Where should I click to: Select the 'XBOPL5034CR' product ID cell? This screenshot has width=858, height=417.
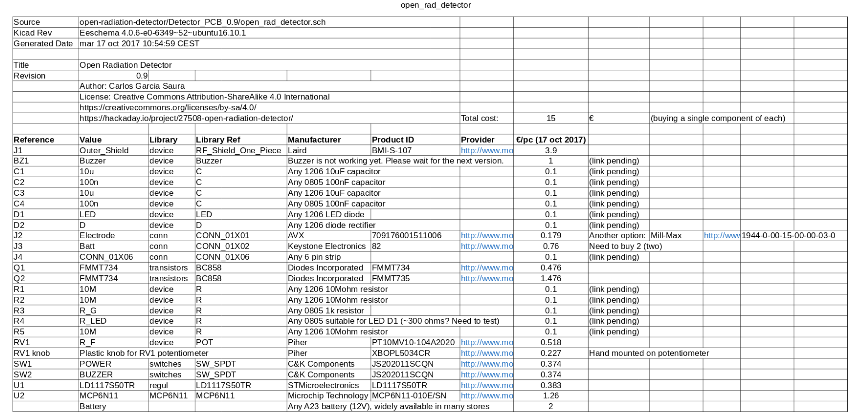pyautogui.click(x=415, y=353)
